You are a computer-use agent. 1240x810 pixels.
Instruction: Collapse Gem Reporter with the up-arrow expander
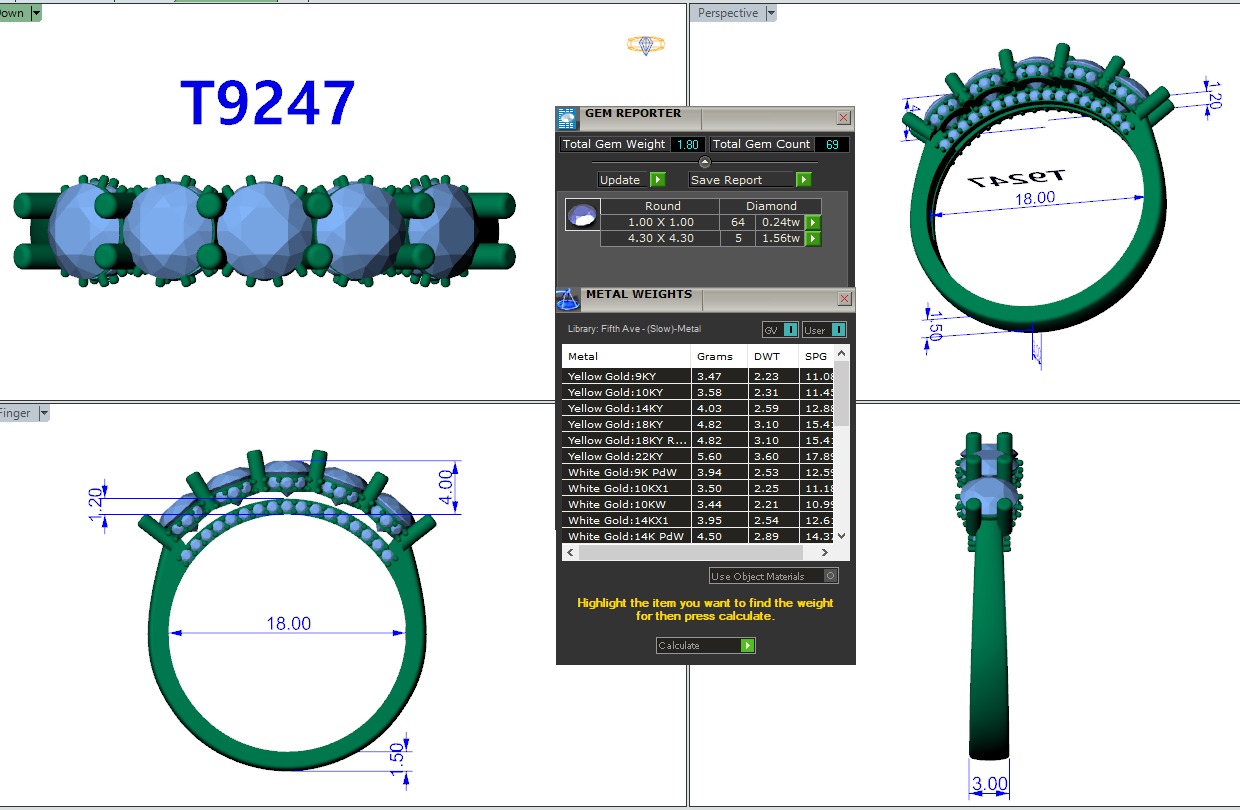coord(704,162)
